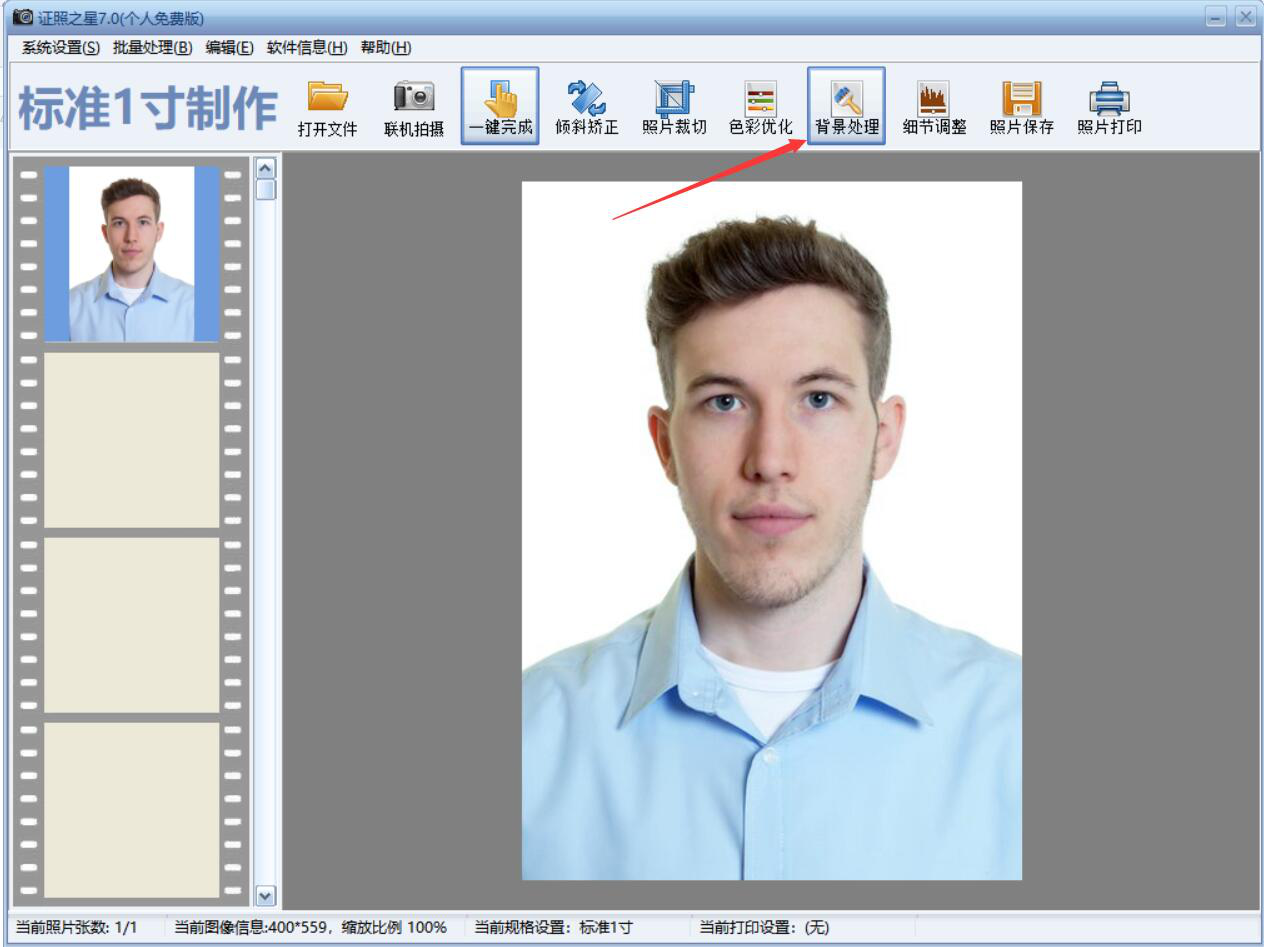This screenshot has width=1264, height=947.
Task: Click the main photo preview
Action: tap(771, 530)
